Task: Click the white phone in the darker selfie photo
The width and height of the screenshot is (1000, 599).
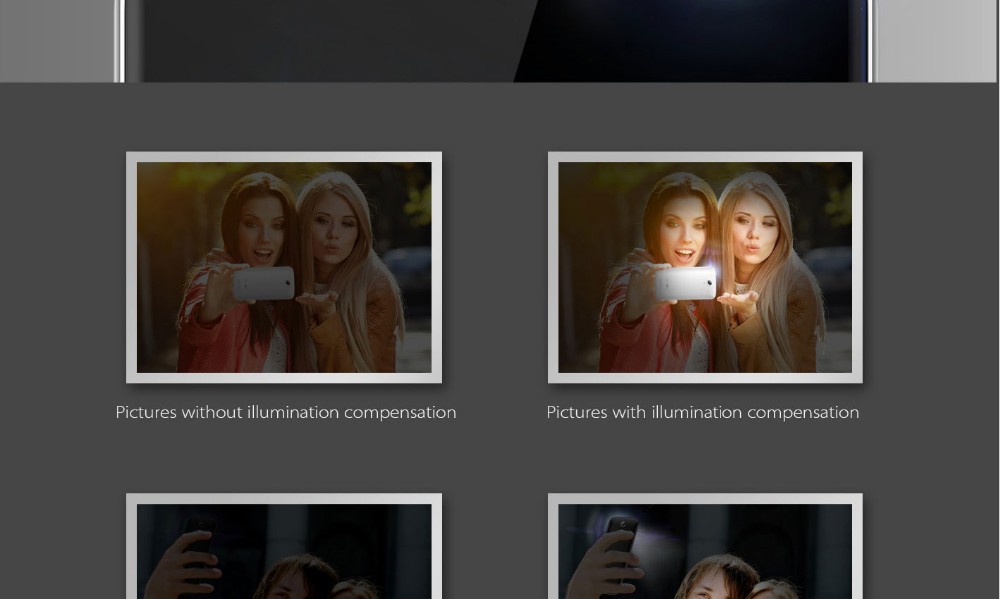Action: (264, 283)
